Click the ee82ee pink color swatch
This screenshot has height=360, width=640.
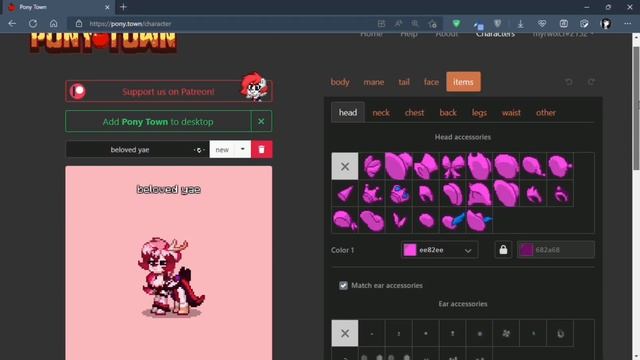click(x=410, y=250)
